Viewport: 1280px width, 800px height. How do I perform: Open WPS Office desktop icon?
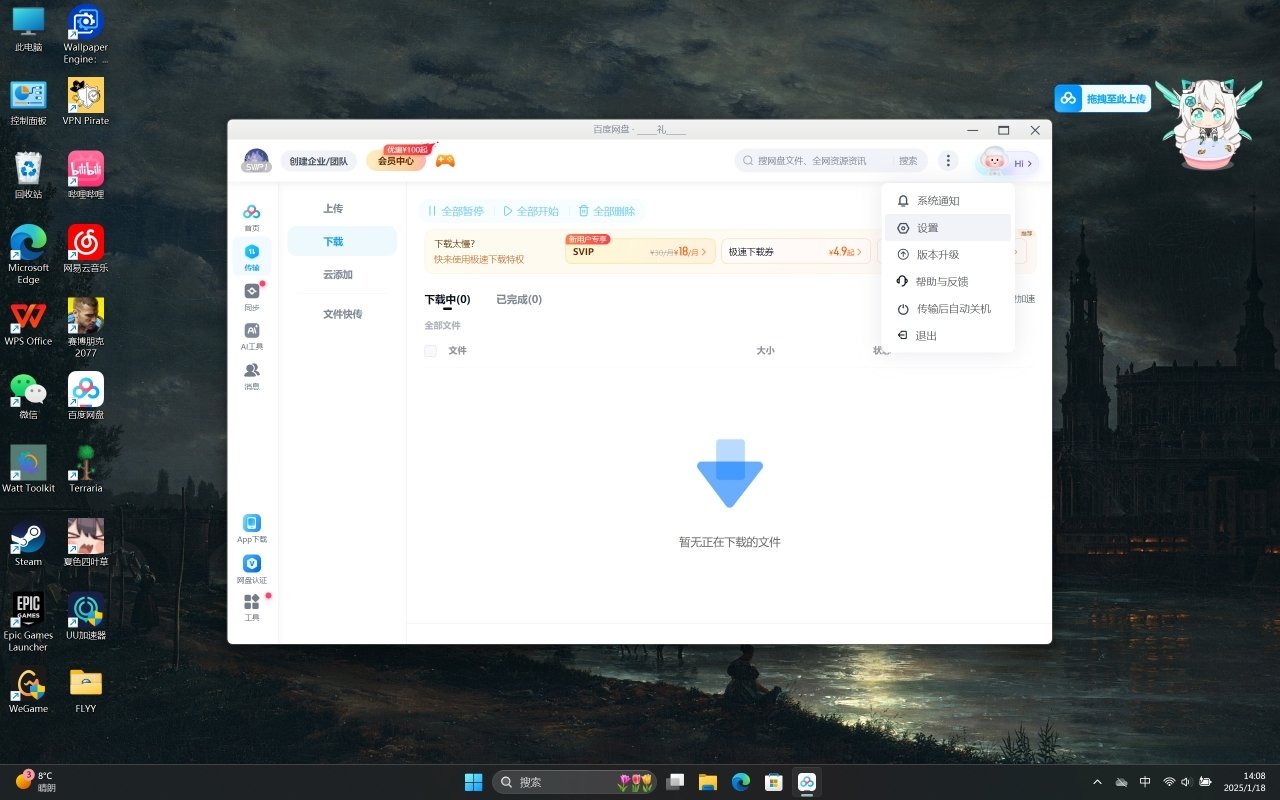28,322
